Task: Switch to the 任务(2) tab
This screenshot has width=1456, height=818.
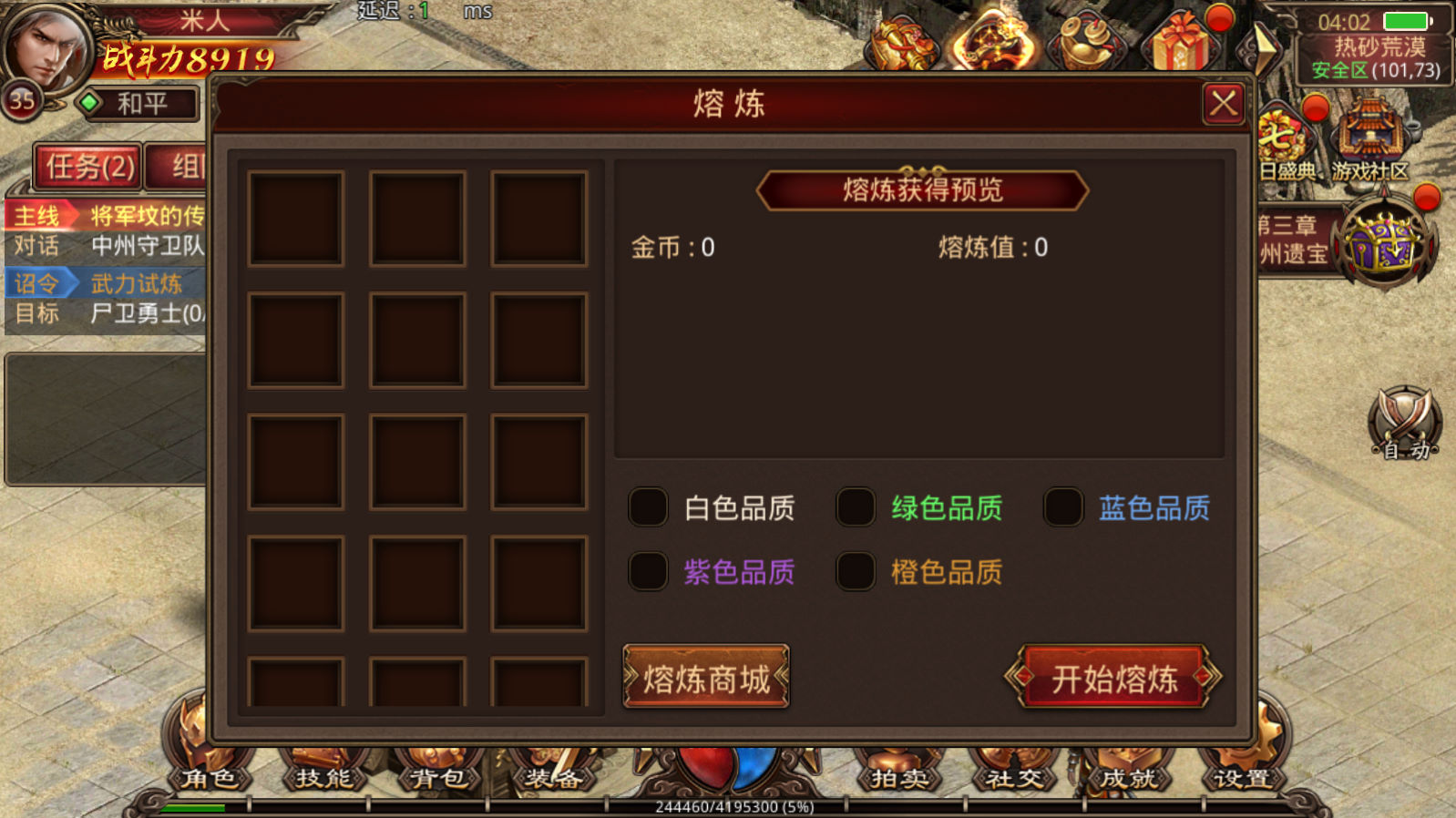Action: click(x=89, y=167)
